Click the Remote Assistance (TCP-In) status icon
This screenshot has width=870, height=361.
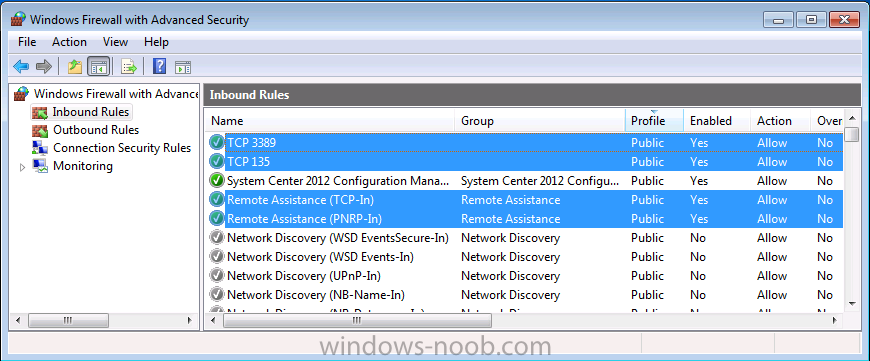tap(216, 200)
